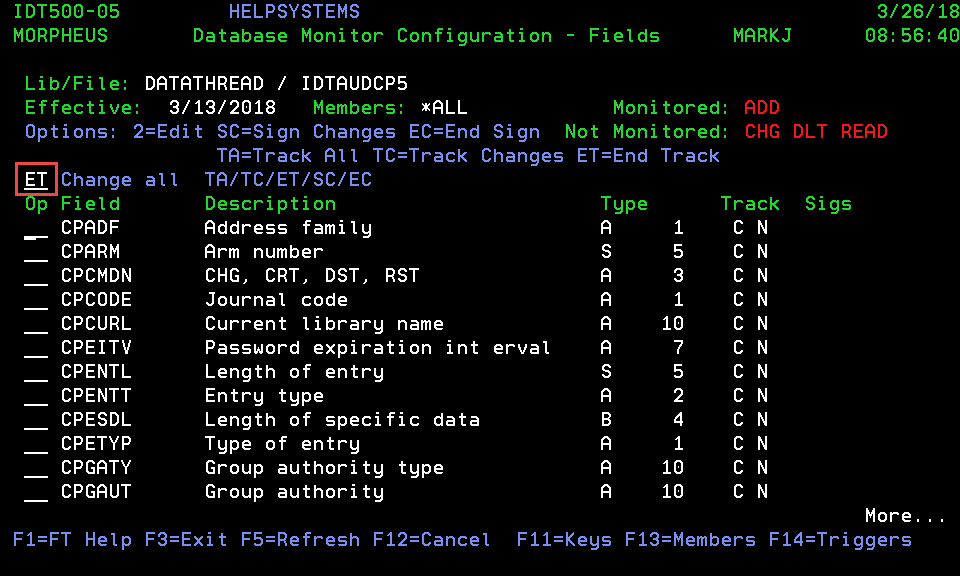Click the F3=Exit function key
Screen dimensions: 960x576
pos(186,540)
